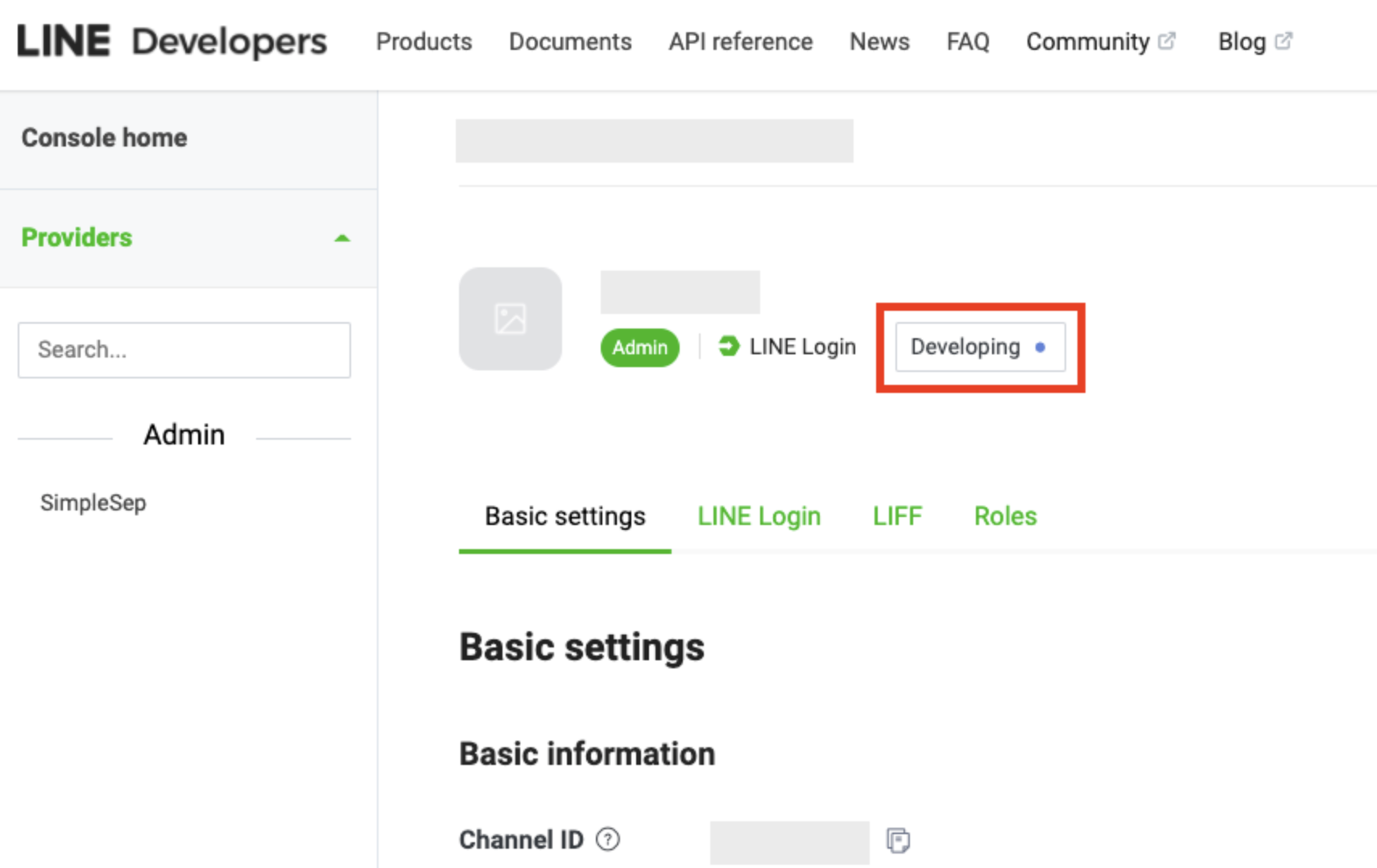Click the Channel ID help icon

point(608,840)
